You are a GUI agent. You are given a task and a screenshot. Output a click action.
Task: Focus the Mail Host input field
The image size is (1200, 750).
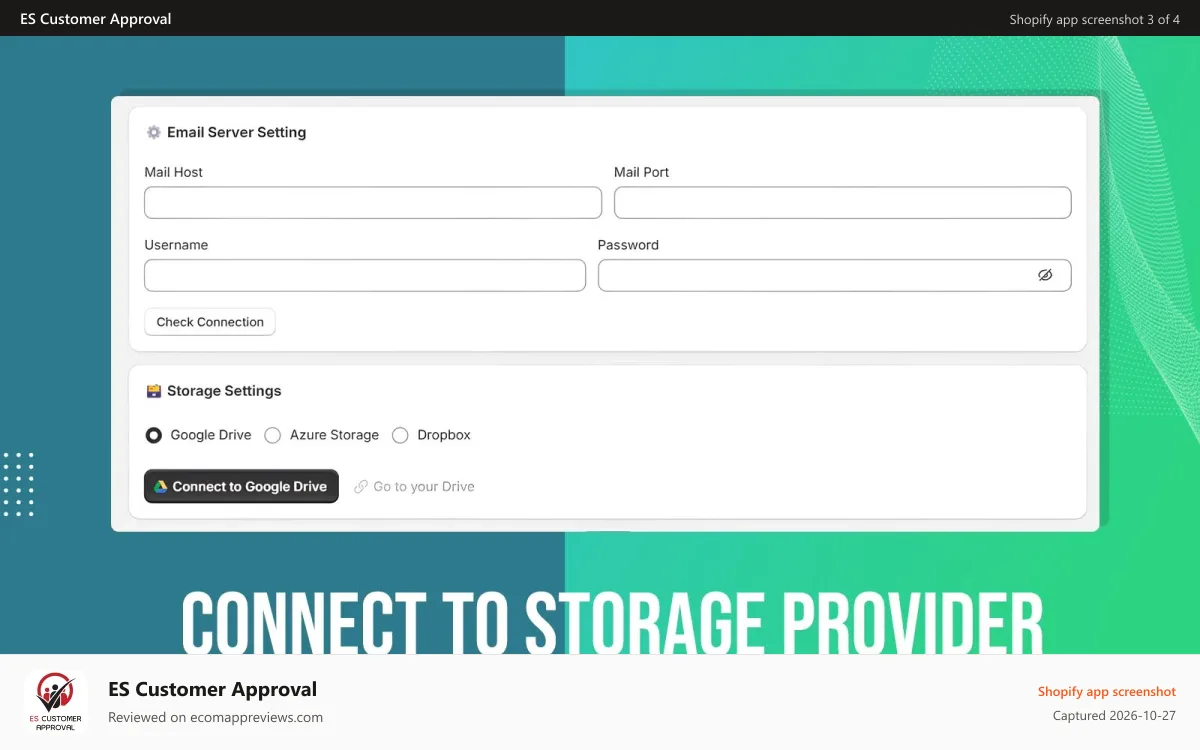point(373,202)
